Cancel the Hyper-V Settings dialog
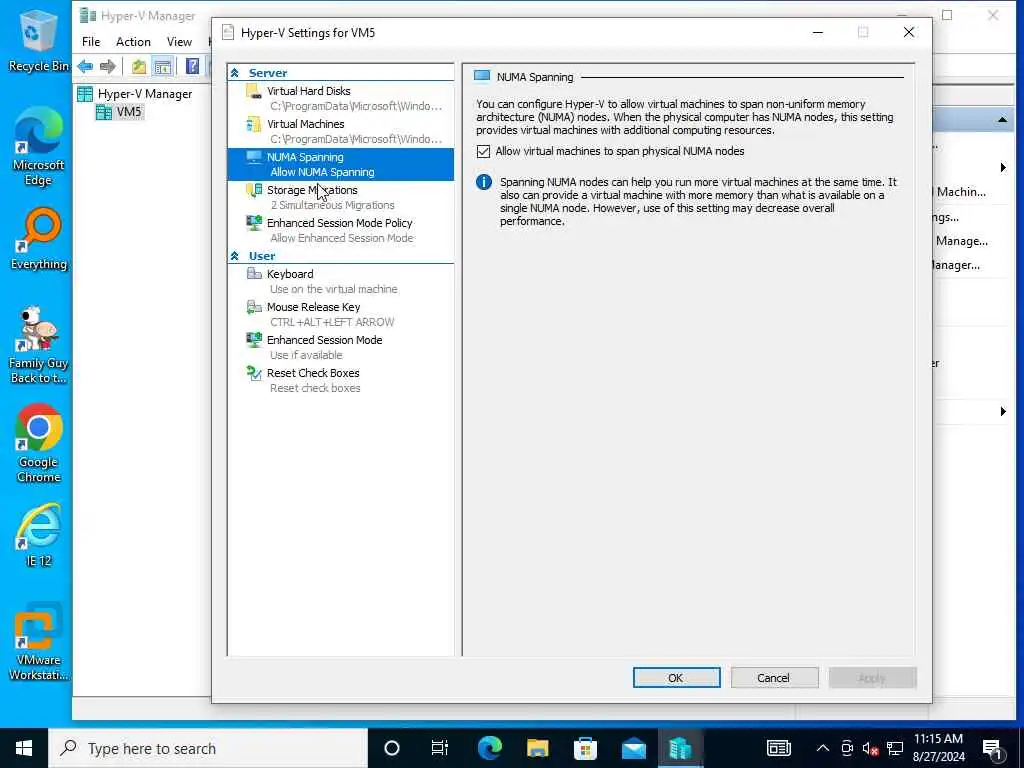Image resolution: width=1024 pixels, height=768 pixels. 774,678
